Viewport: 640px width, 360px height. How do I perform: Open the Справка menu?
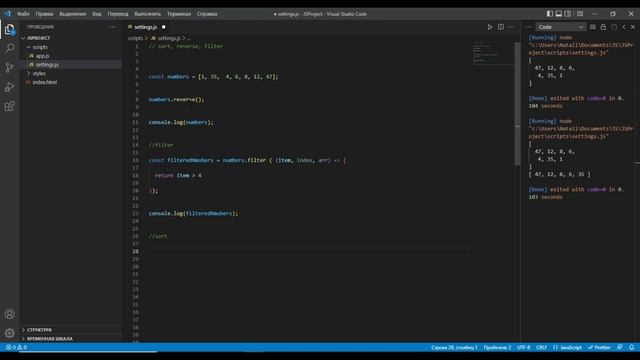pyautogui.click(x=207, y=14)
